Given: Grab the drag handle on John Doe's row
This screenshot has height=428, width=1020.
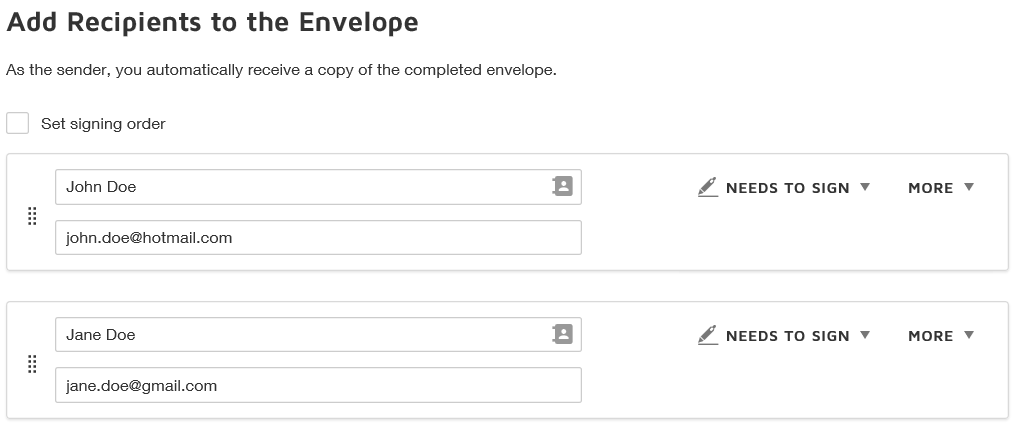Looking at the screenshot, I should coord(31,216).
